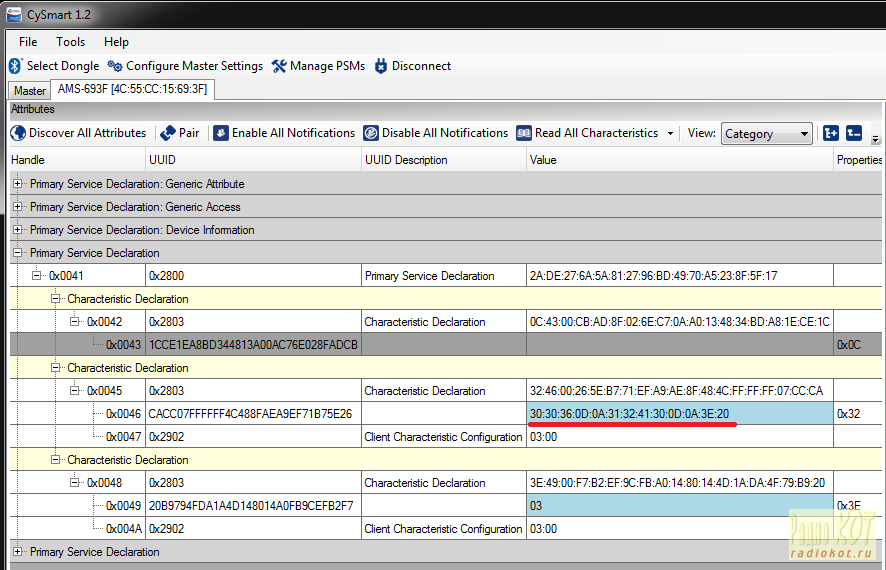
Task: Click Discover All Attributes label
Action: click(x=88, y=133)
